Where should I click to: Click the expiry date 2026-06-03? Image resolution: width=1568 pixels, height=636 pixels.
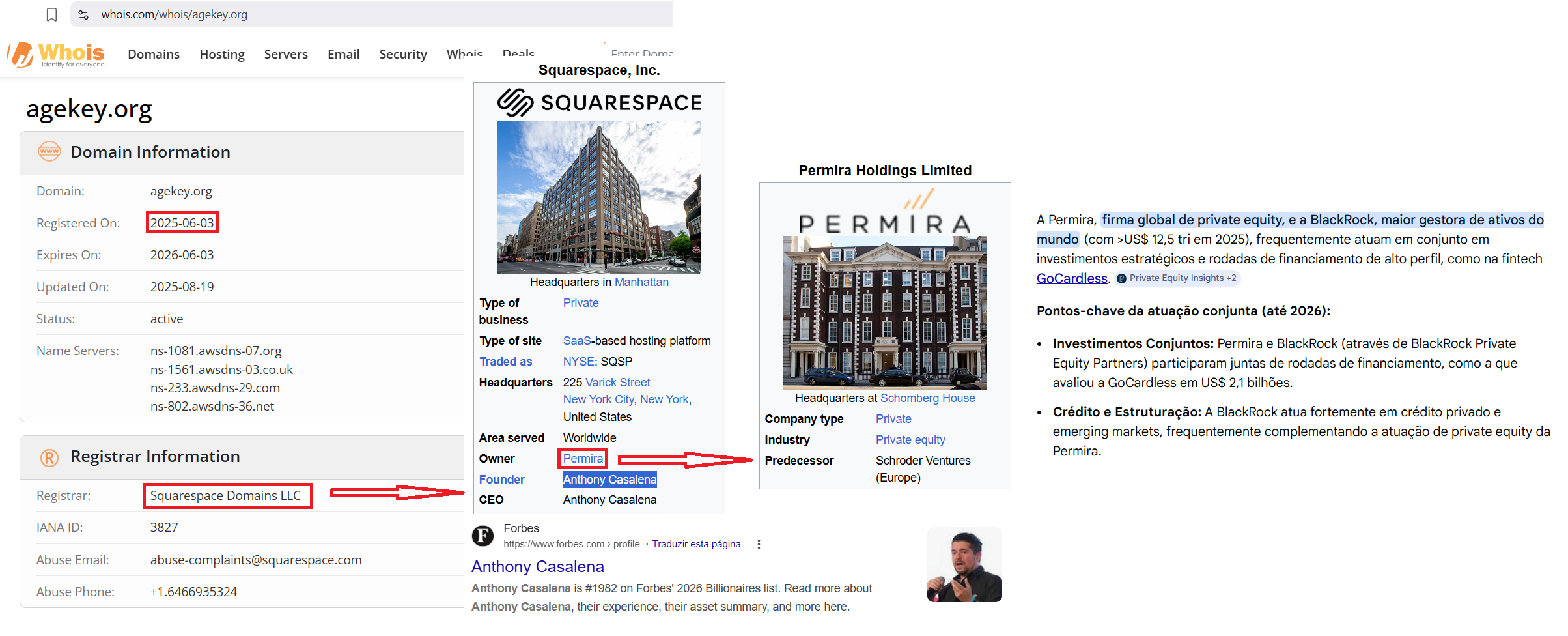click(x=182, y=255)
